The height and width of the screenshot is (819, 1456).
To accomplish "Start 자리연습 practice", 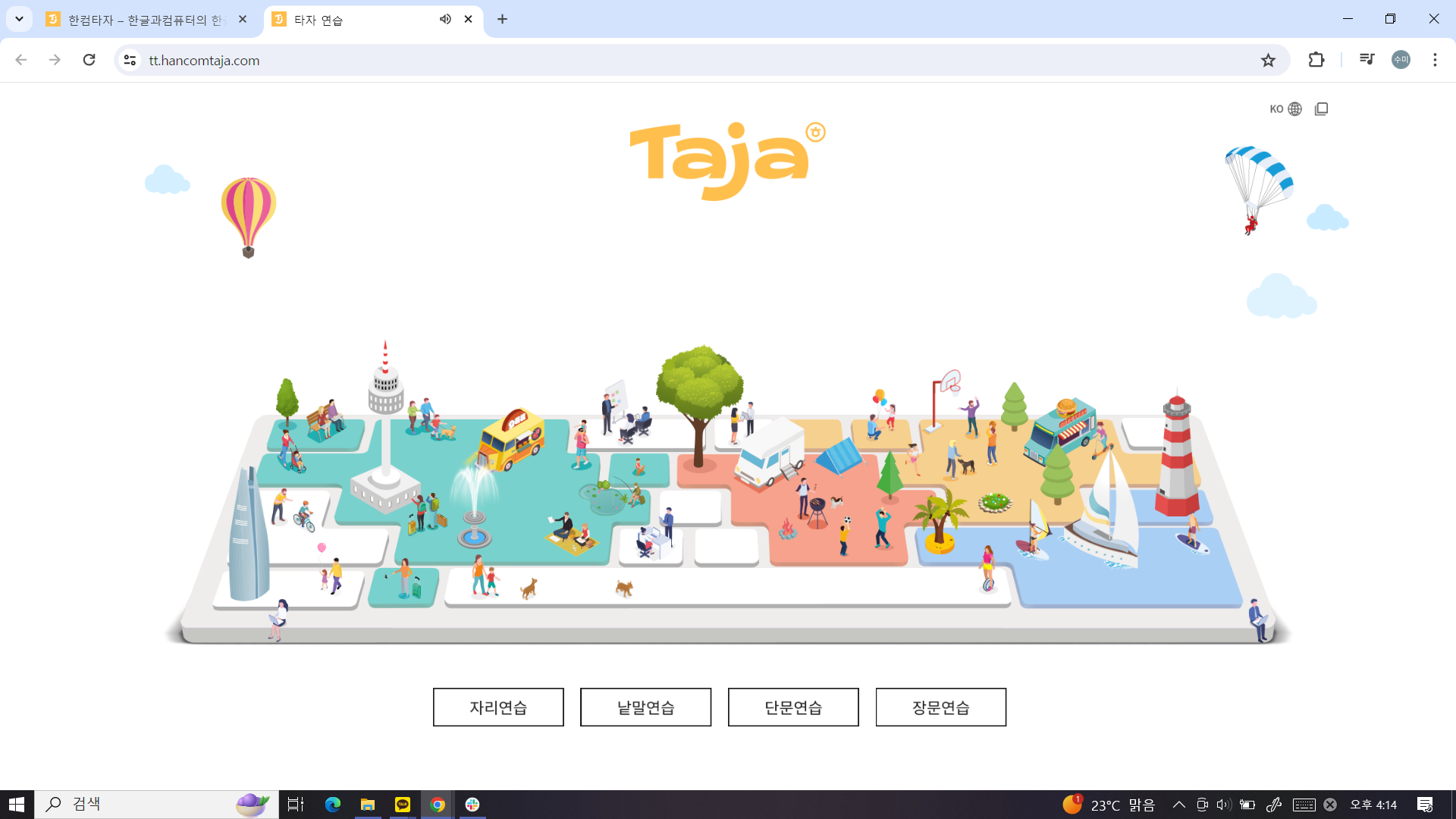I will pos(498,707).
